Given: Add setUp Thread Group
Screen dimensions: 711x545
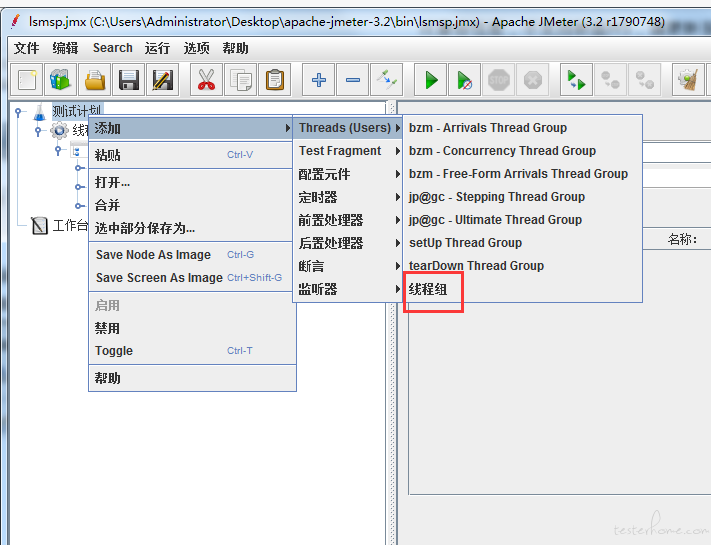Looking at the screenshot, I should pyautogui.click(x=522, y=243).
